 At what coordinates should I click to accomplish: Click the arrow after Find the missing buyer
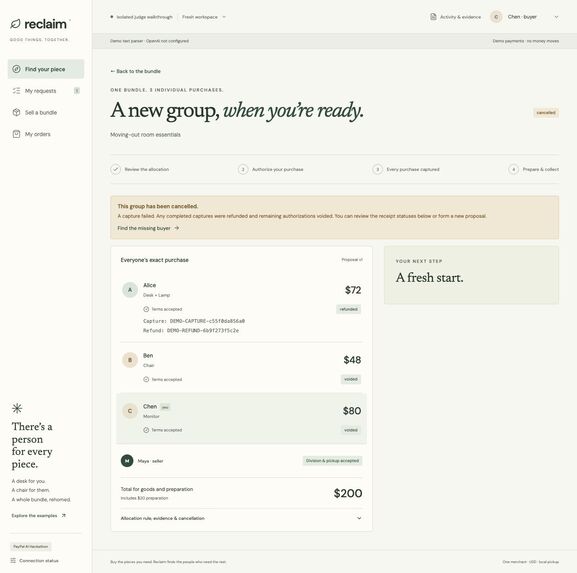[177, 228]
